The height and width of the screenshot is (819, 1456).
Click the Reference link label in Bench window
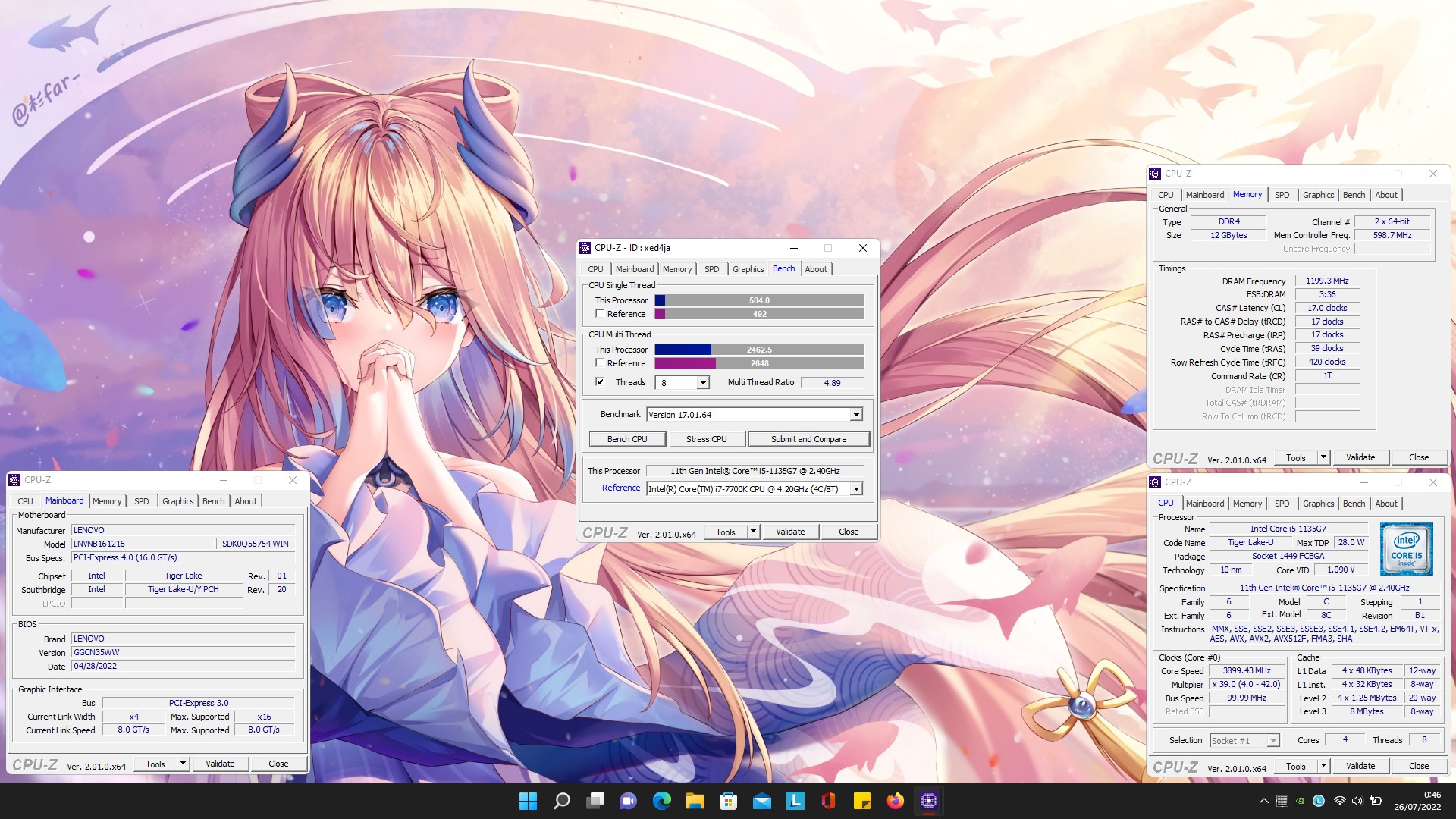tap(621, 488)
